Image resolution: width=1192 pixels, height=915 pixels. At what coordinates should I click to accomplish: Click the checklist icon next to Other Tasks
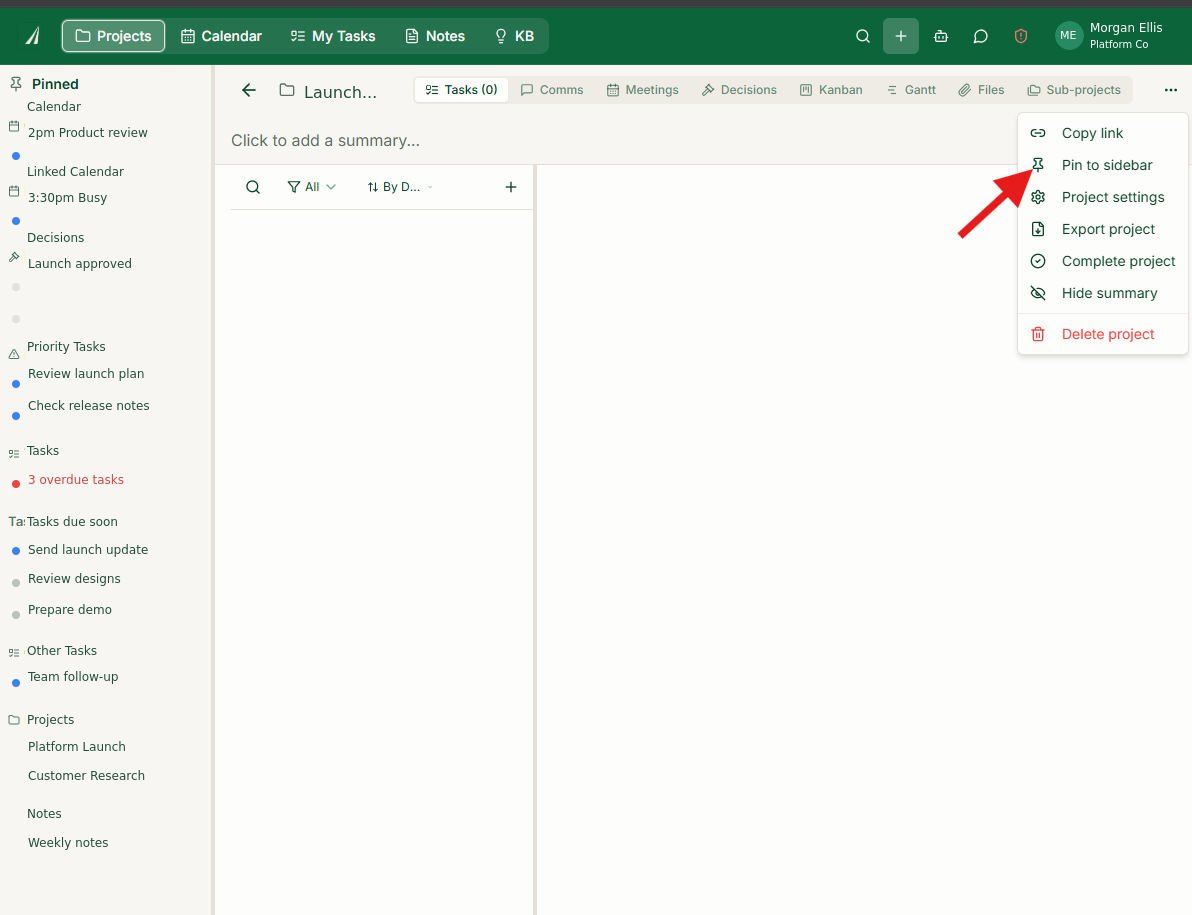[x=14, y=653]
